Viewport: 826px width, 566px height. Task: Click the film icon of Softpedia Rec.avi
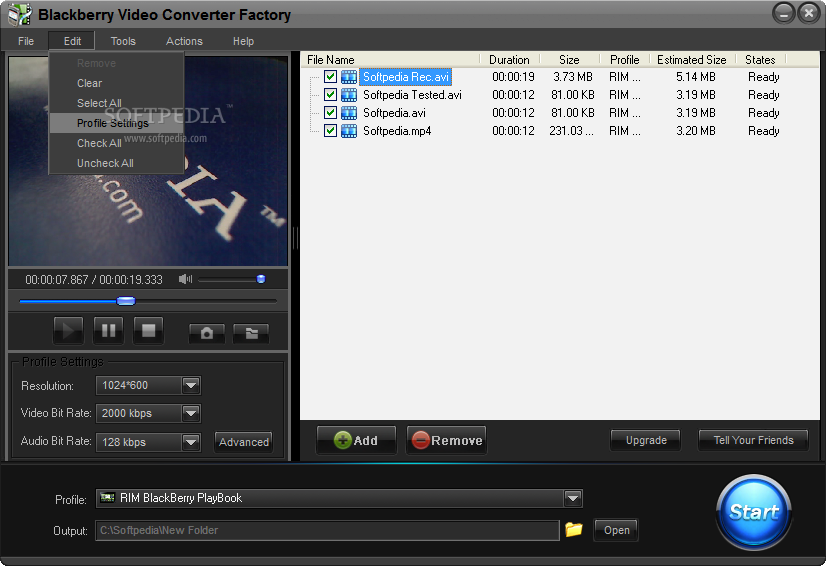349,77
